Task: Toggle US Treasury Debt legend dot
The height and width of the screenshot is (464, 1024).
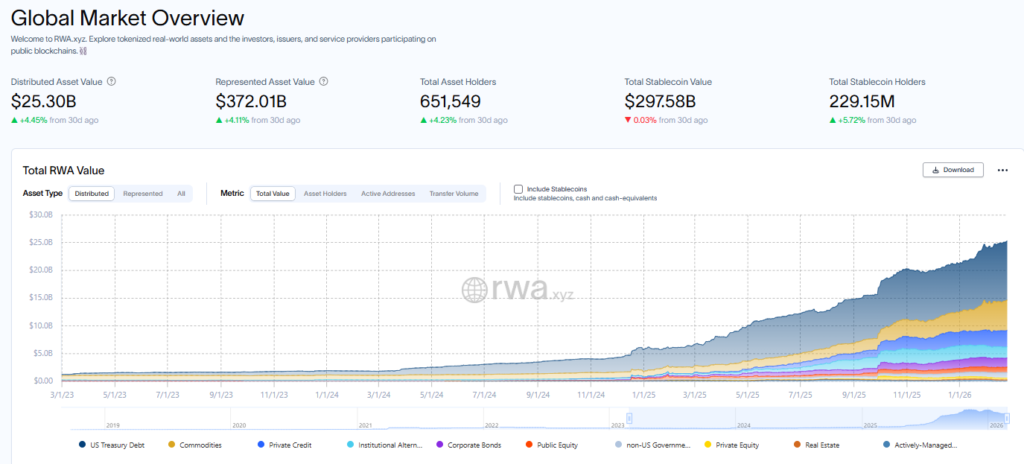Action: [x=81, y=445]
